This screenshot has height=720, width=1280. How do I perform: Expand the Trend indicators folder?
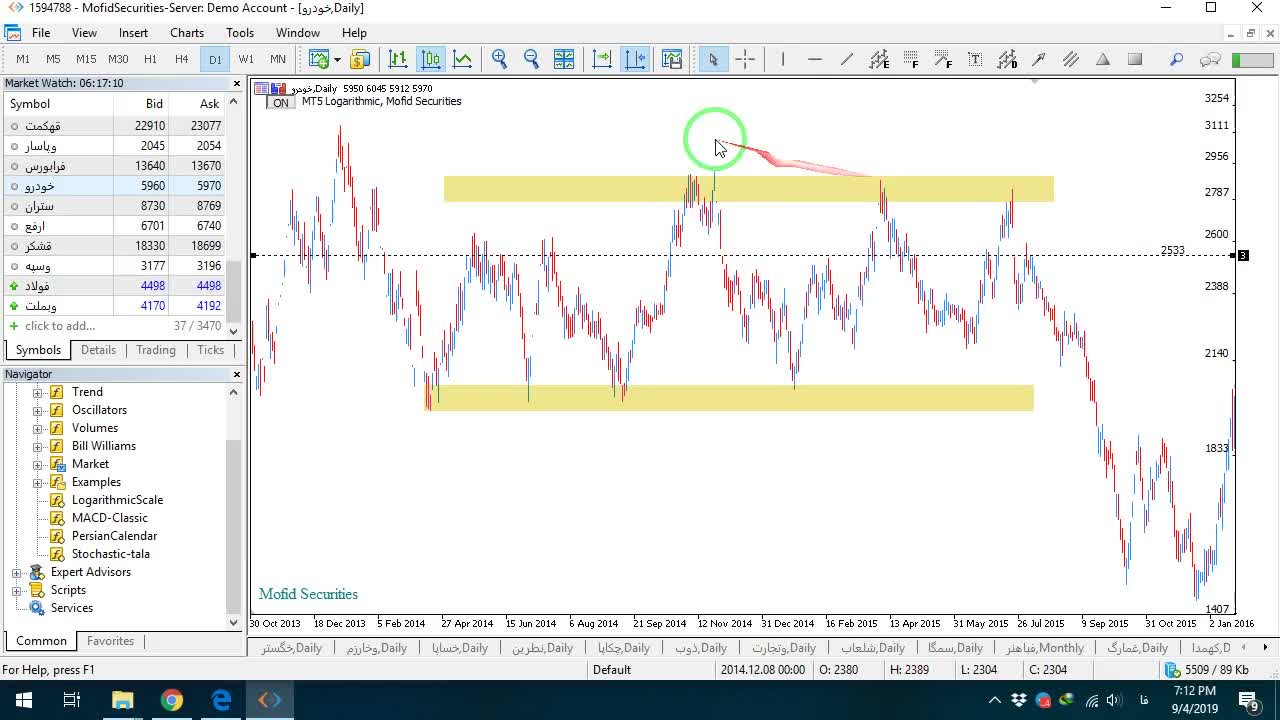(38, 392)
